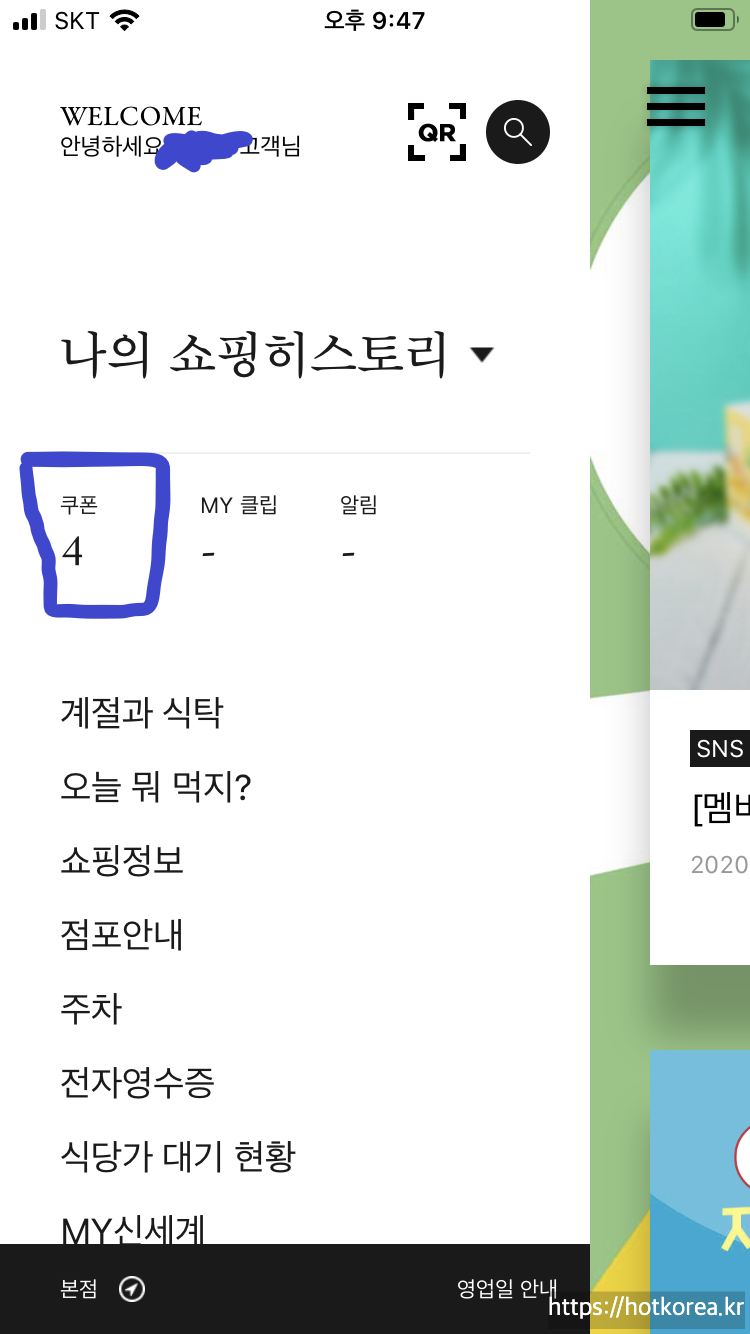Image resolution: width=750 pixels, height=1334 pixels.
Task: Open 식당가 대기 현황 menu item
Action: point(178,1157)
